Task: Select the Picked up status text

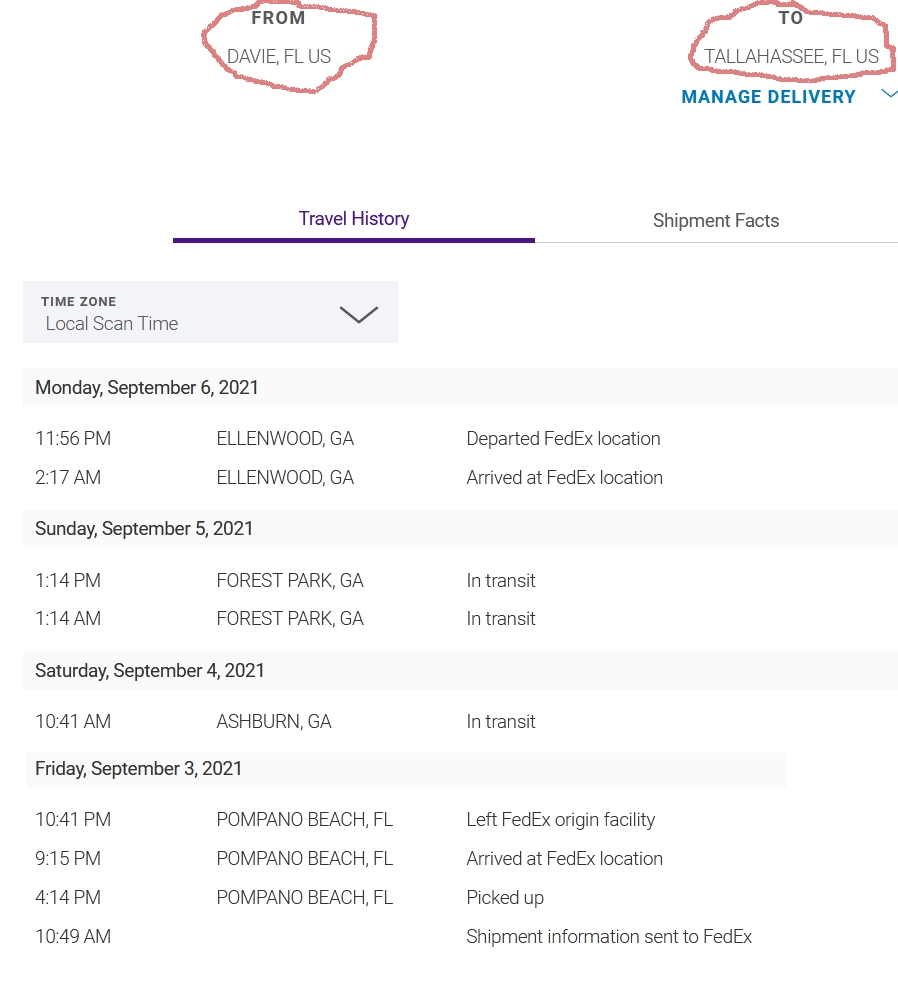Action: tap(505, 898)
